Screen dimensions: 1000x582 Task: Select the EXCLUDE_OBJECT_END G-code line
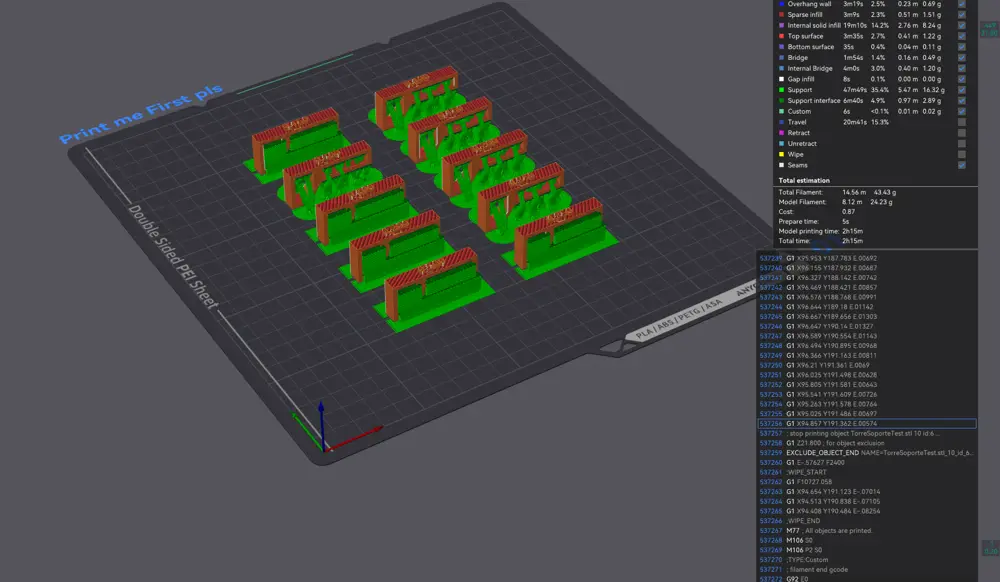pyautogui.click(x=867, y=453)
